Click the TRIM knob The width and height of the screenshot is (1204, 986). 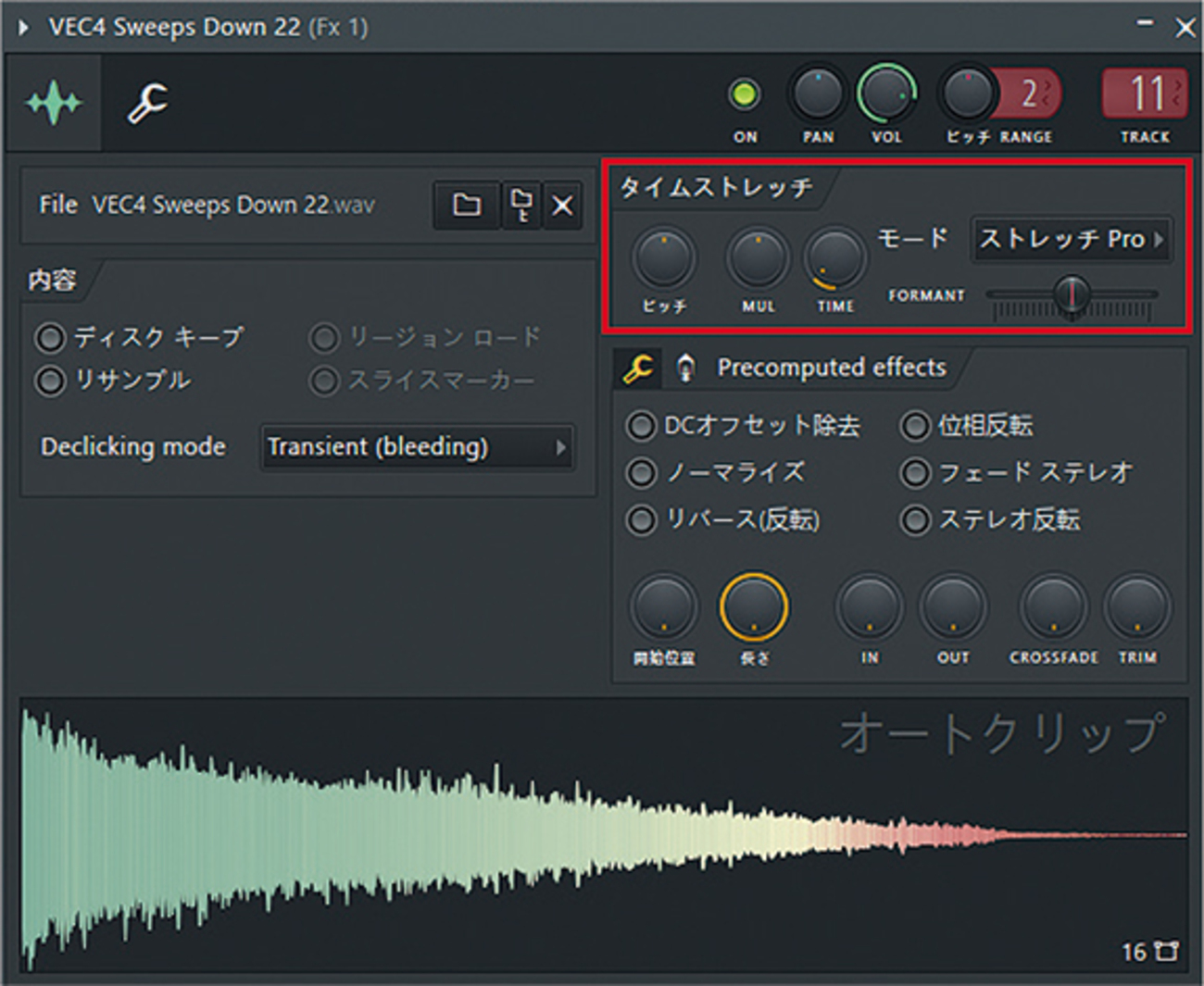click(1136, 608)
